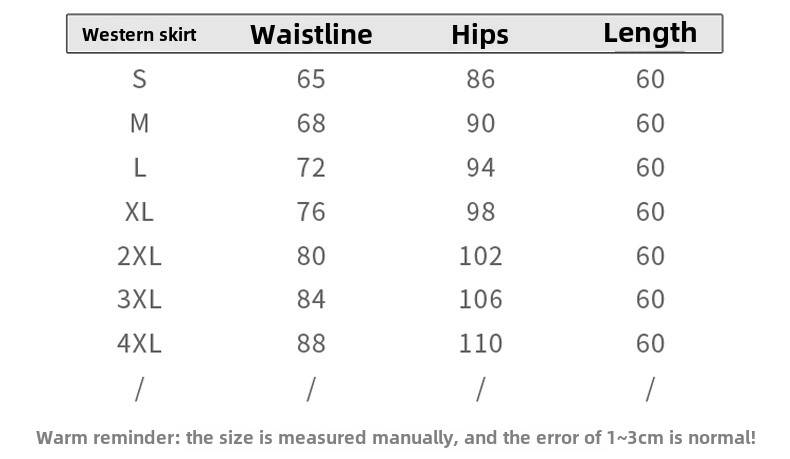Click waistline value 65 for size S
The height and width of the screenshot is (459, 790).
311,79
